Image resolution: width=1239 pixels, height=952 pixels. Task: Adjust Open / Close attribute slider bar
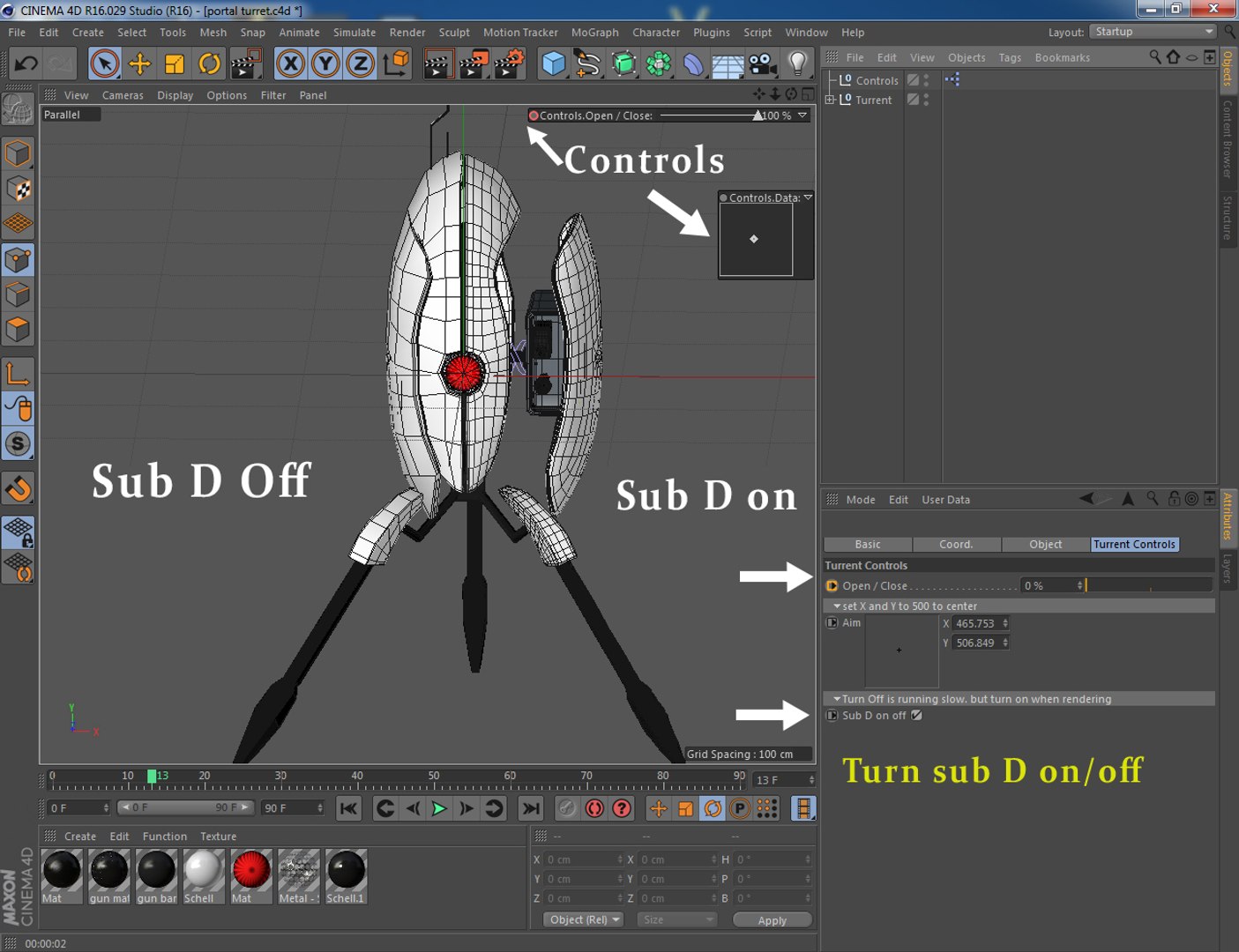(1149, 586)
